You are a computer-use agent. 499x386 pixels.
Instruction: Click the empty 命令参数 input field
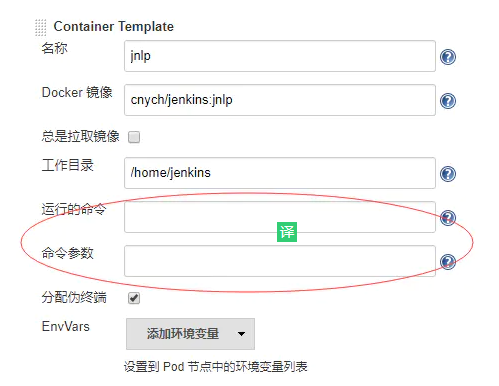(x=280, y=261)
